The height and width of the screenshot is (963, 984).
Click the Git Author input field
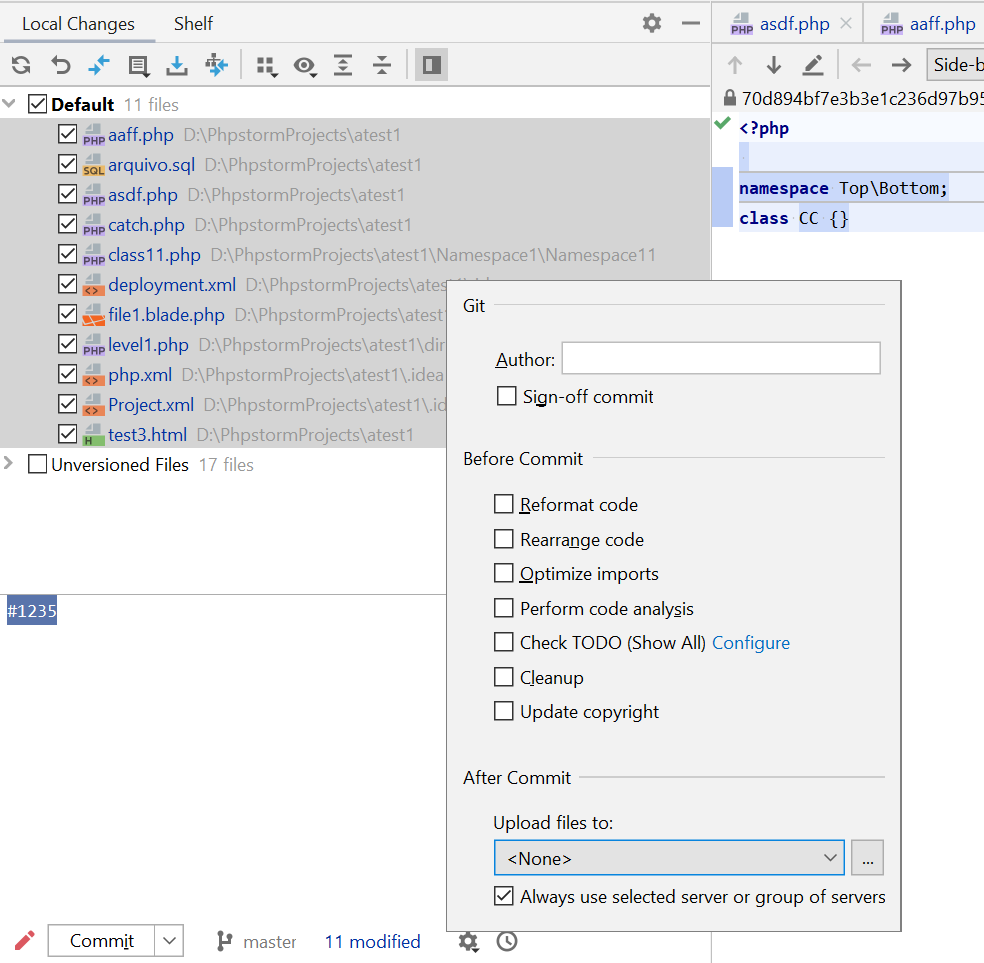[721, 358]
